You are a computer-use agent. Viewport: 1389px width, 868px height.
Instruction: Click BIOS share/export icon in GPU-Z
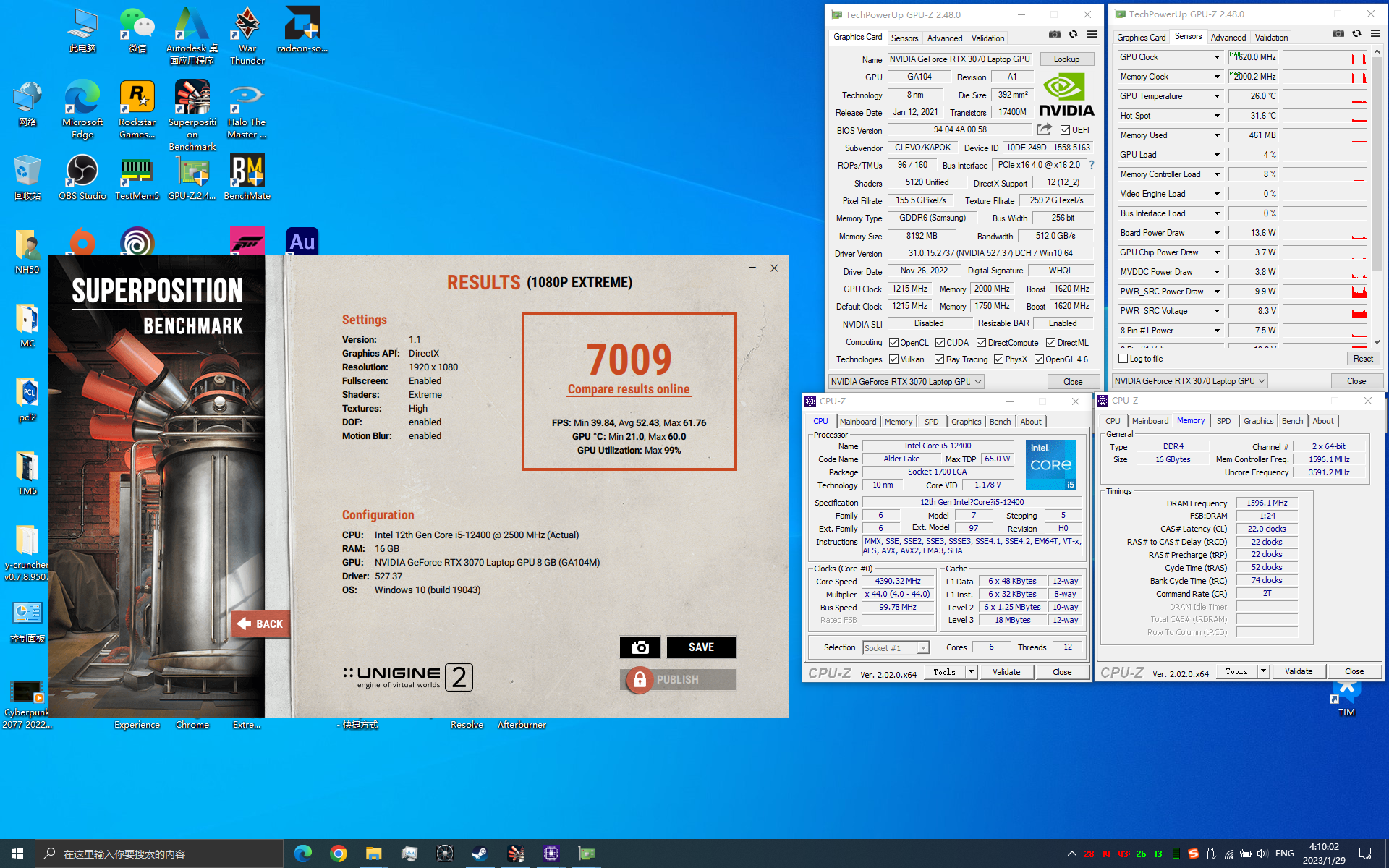pyautogui.click(x=1043, y=129)
